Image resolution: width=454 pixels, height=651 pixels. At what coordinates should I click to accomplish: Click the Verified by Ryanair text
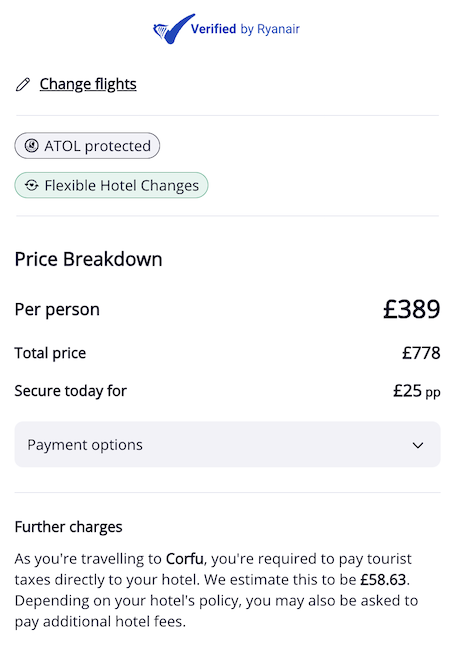pyautogui.click(x=245, y=29)
